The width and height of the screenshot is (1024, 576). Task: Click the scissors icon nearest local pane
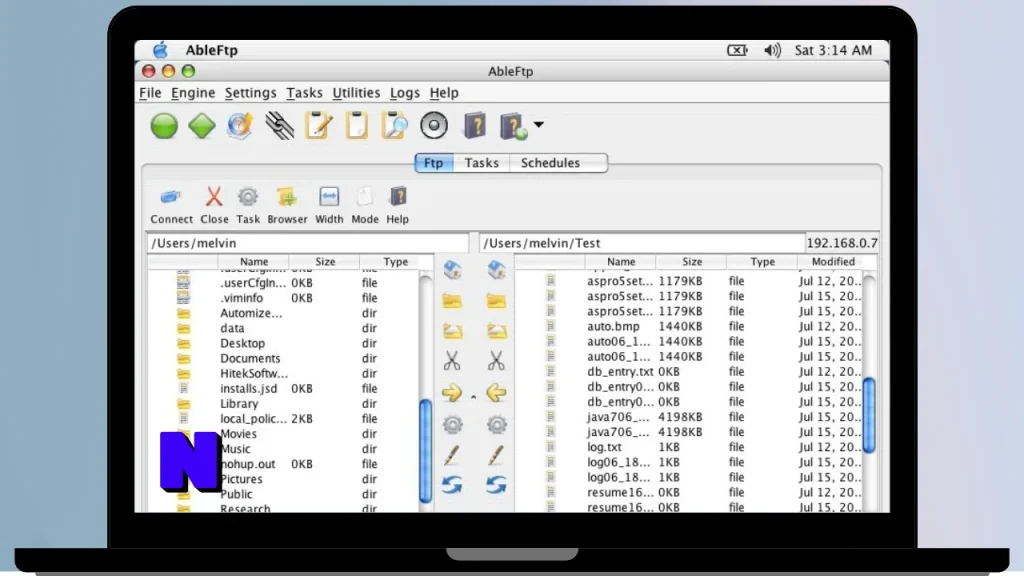tap(452, 360)
